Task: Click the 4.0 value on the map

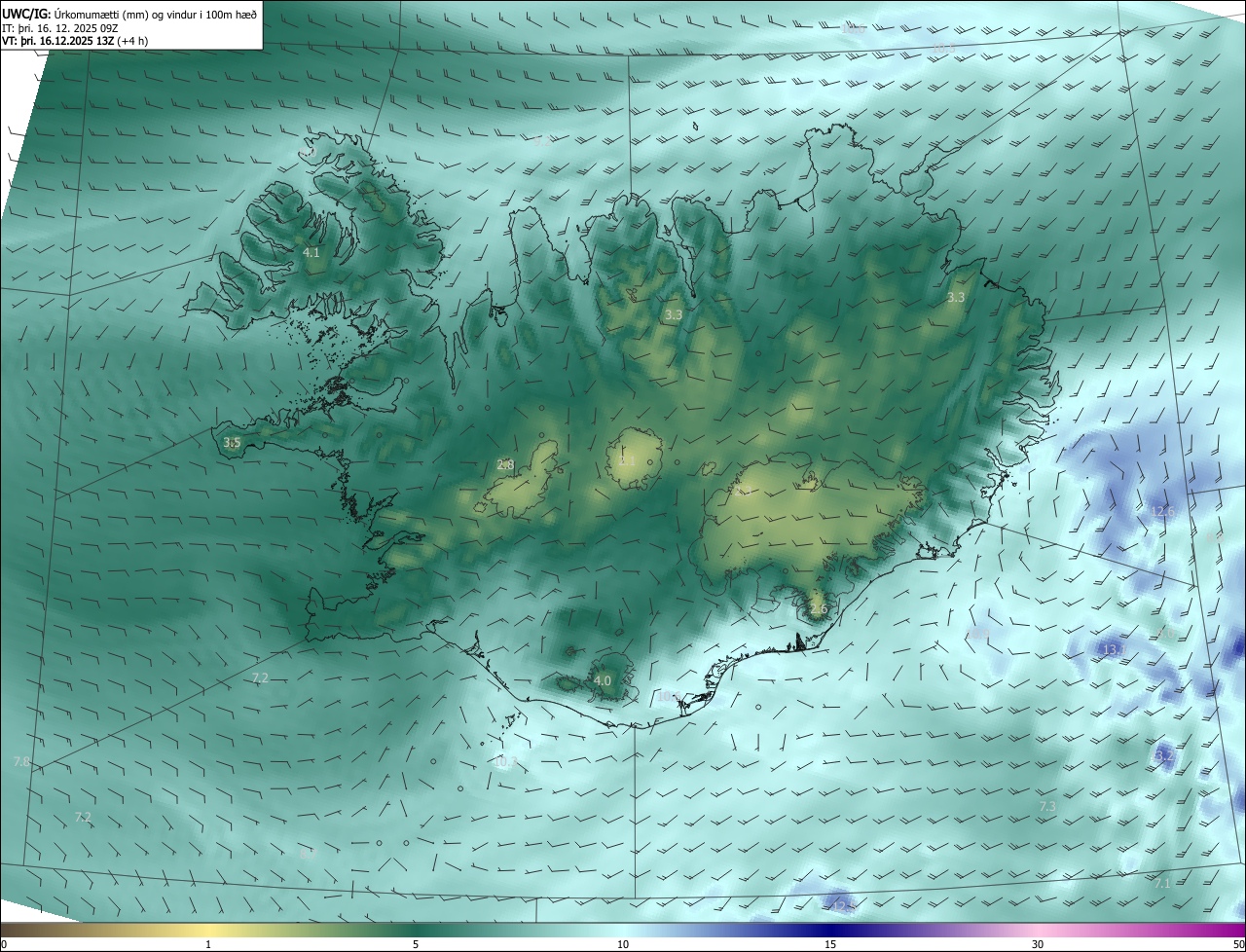Action: coord(603,680)
